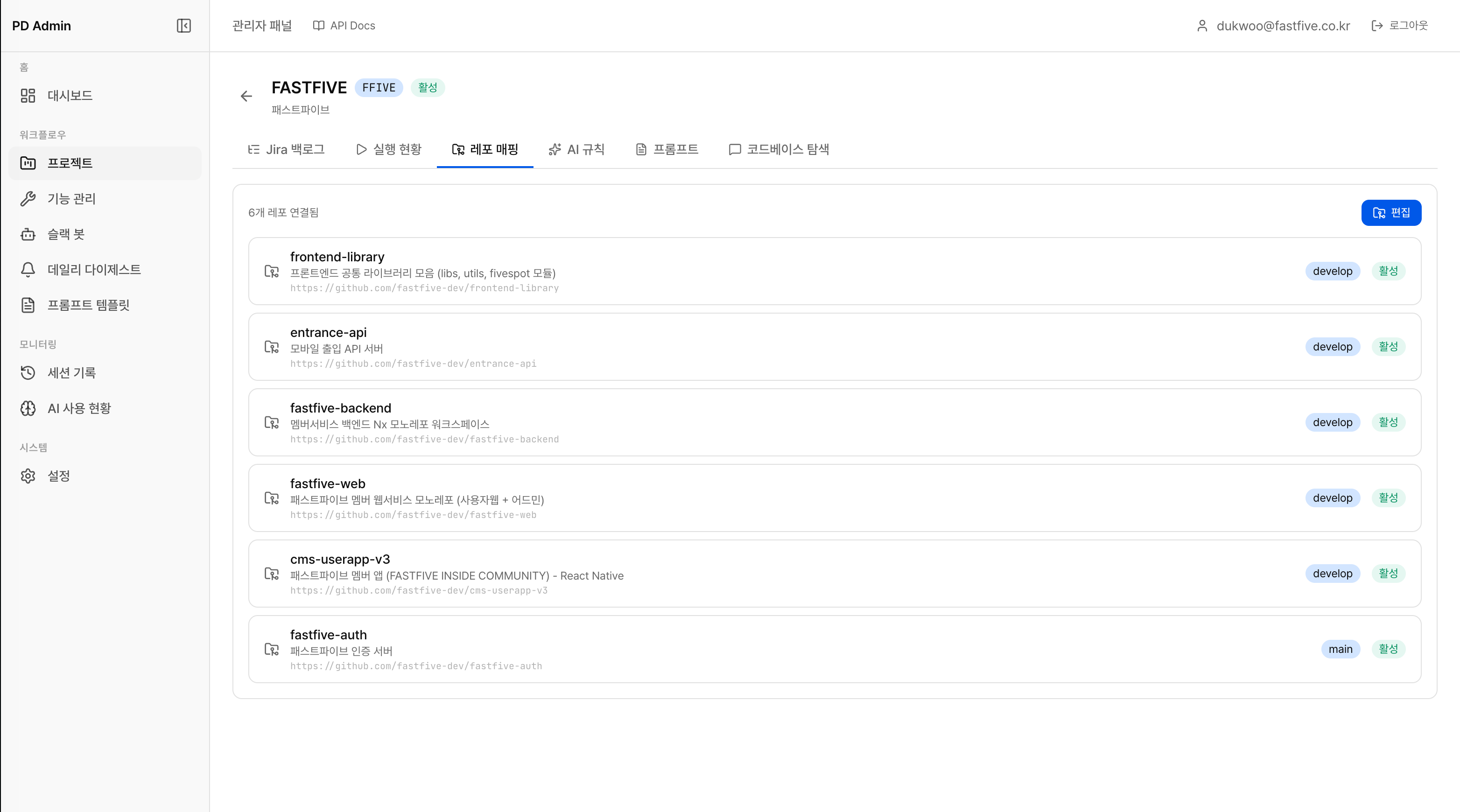
Task: Click the dashboard grid icon
Action: 28,95
